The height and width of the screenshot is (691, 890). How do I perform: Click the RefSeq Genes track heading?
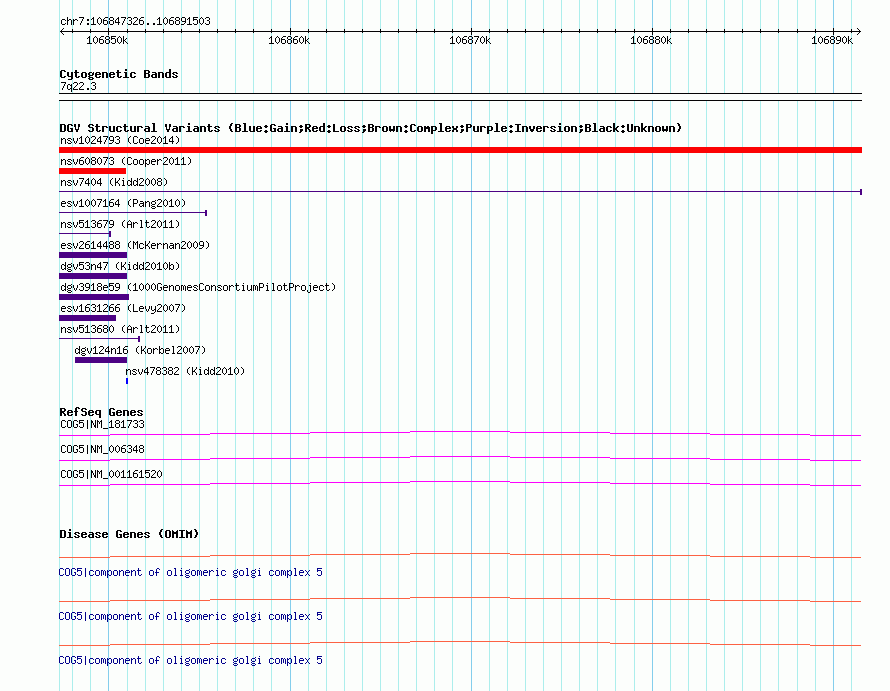pos(101,412)
